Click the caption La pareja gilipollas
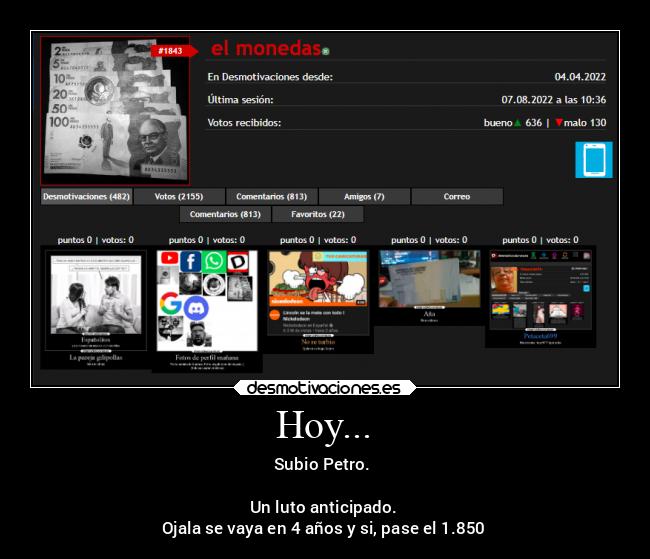Image resolution: width=650 pixels, height=559 pixels. 96,357
